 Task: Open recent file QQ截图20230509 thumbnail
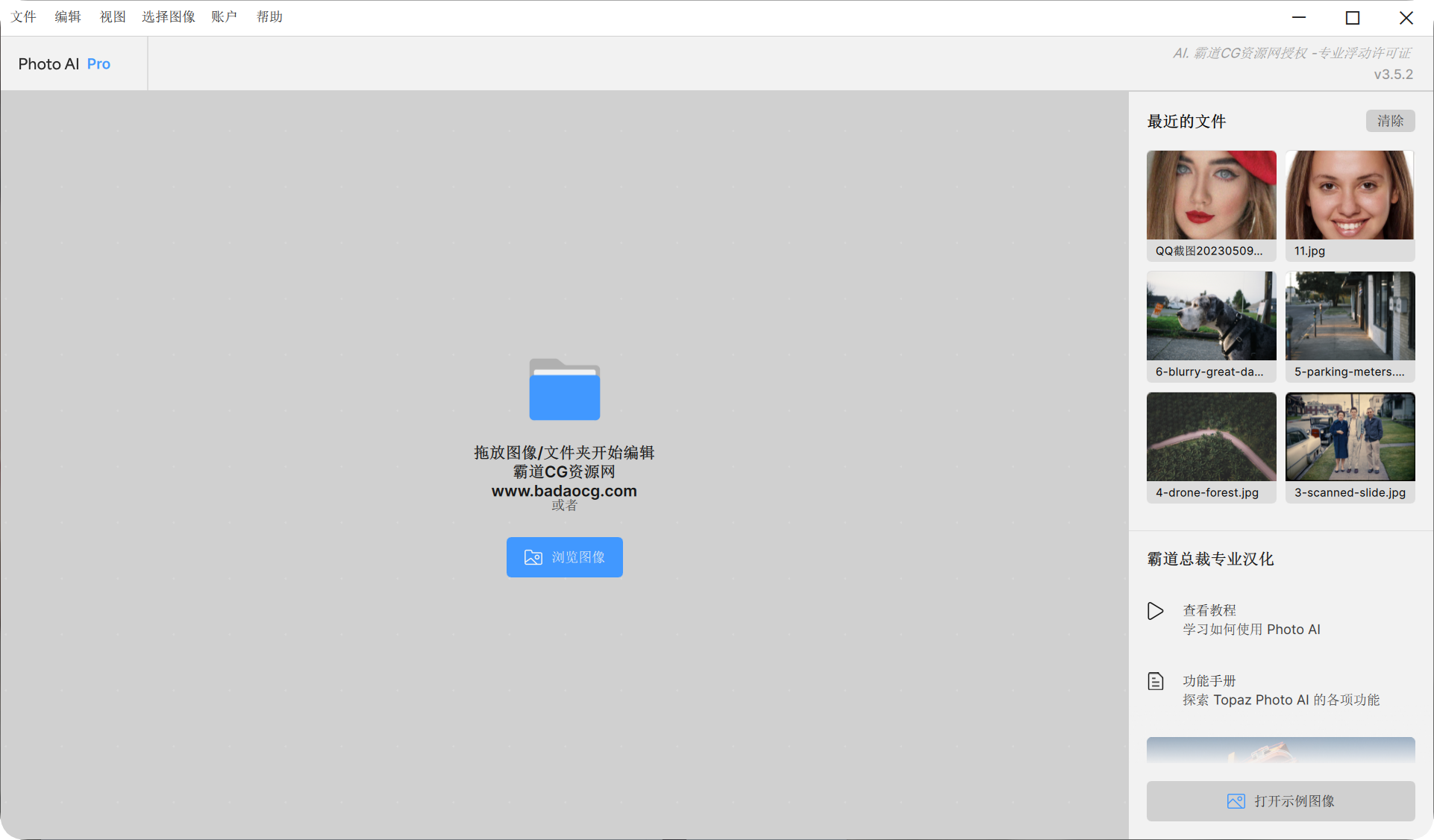(x=1212, y=205)
